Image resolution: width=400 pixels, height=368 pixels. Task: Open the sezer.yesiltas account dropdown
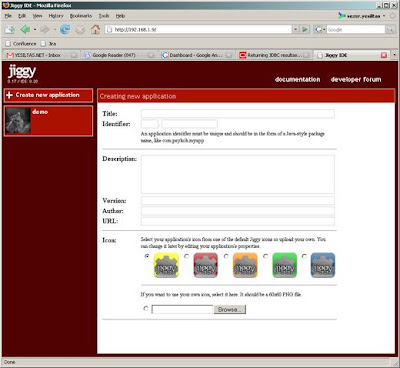tap(384, 16)
